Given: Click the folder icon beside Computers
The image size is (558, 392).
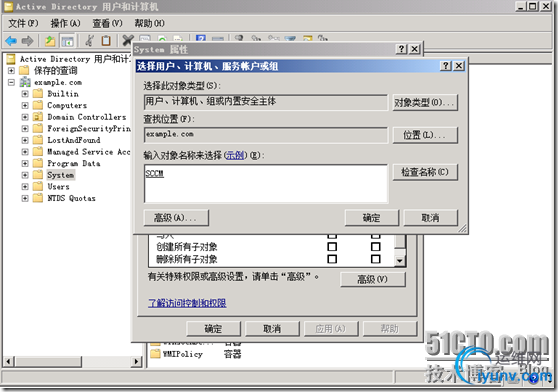Looking at the screenshot, I should click(38, 105).
